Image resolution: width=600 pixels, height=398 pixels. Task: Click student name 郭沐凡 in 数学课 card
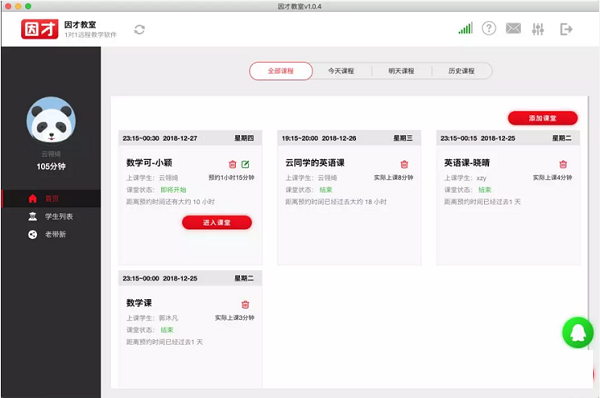(x=168, y=318)
